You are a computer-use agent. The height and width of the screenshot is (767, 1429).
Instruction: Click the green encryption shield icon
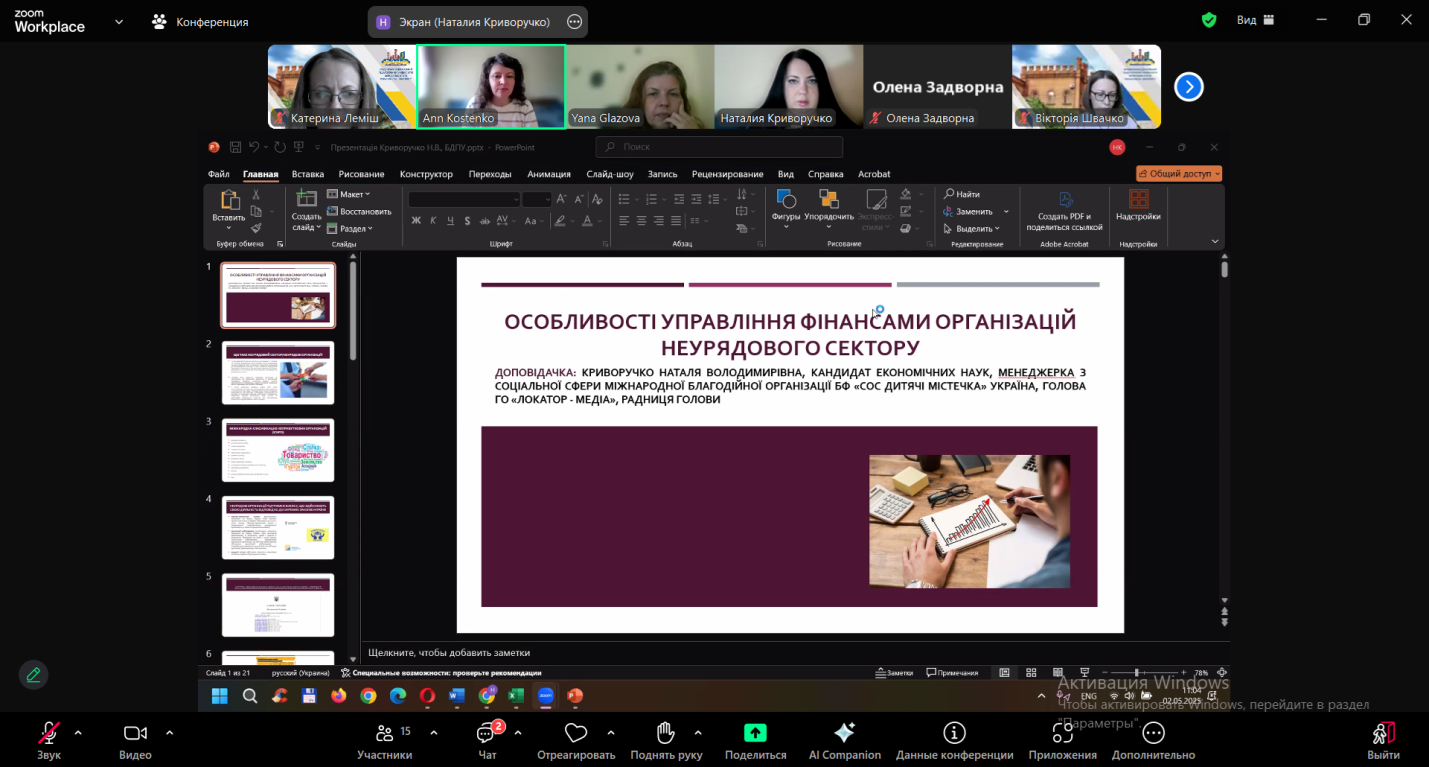click(1209, 20)
